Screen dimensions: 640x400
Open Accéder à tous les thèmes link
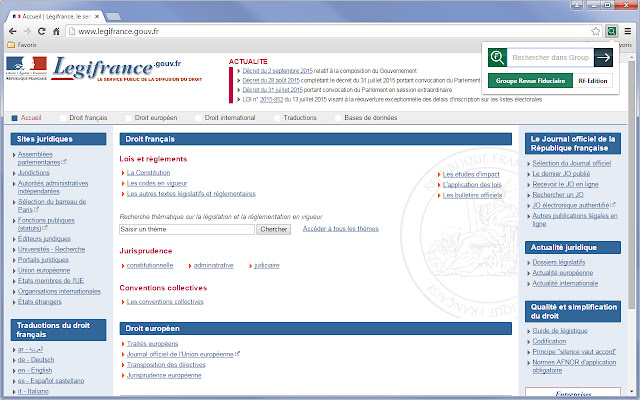click(340, 229)
